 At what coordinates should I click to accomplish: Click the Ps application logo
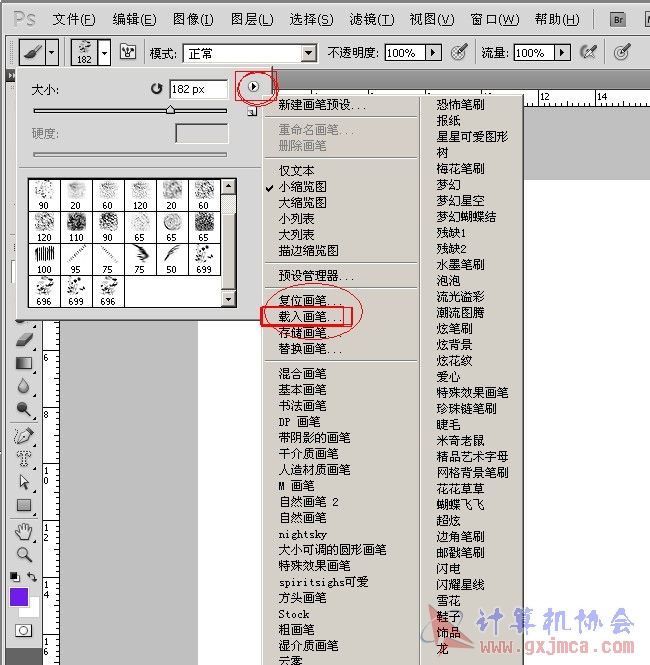[x=25, y=19]
